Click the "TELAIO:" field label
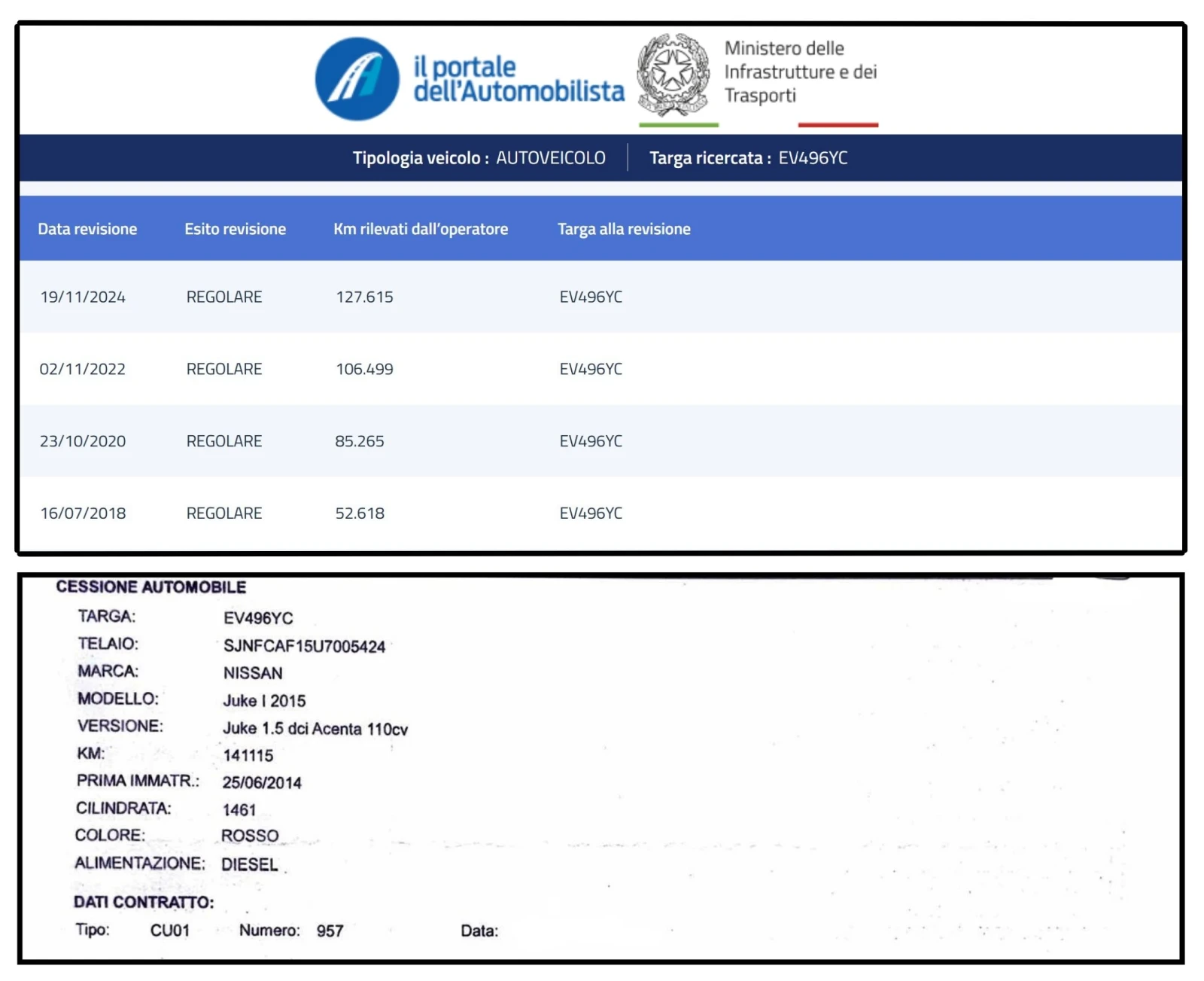 pos(108,644)
